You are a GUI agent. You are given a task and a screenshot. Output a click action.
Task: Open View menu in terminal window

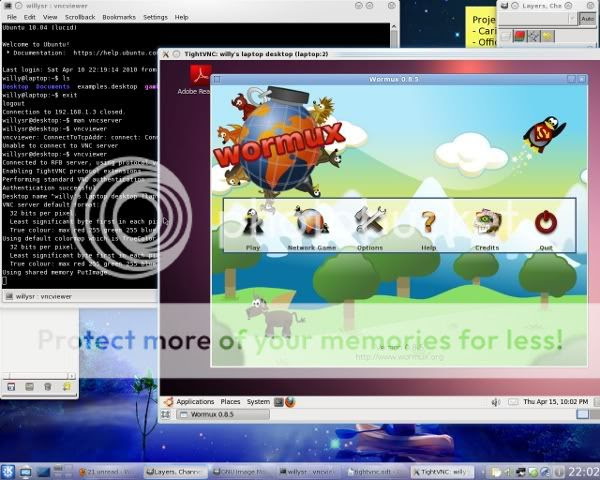(50, 17)
